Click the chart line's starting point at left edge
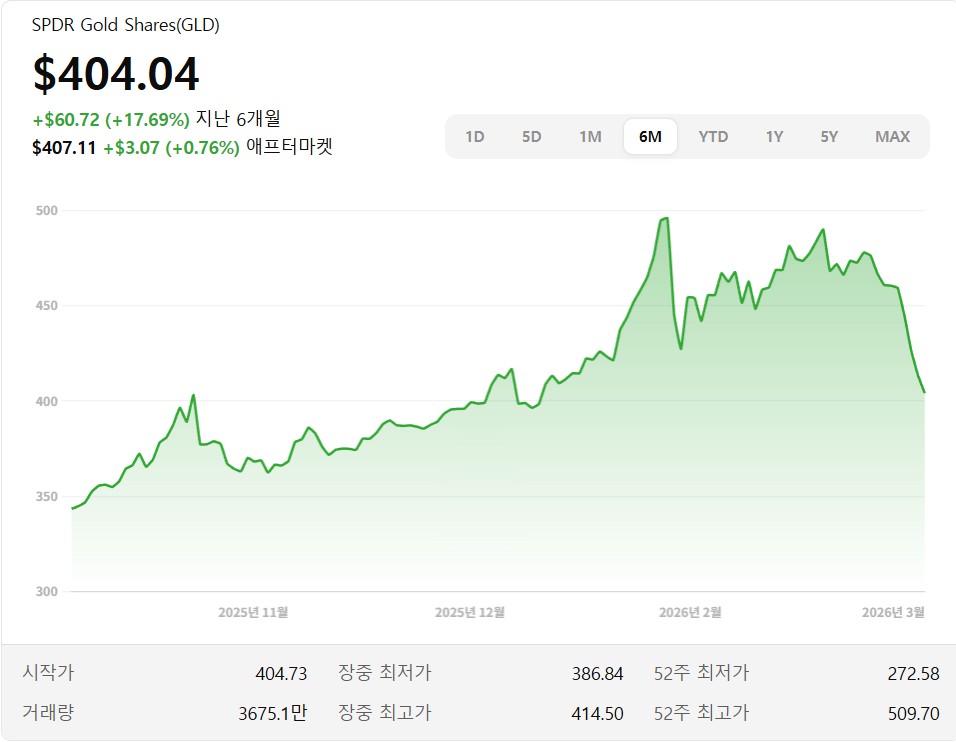Image resolution: width=956 pixels, height=743 pixels. (73, 508)
